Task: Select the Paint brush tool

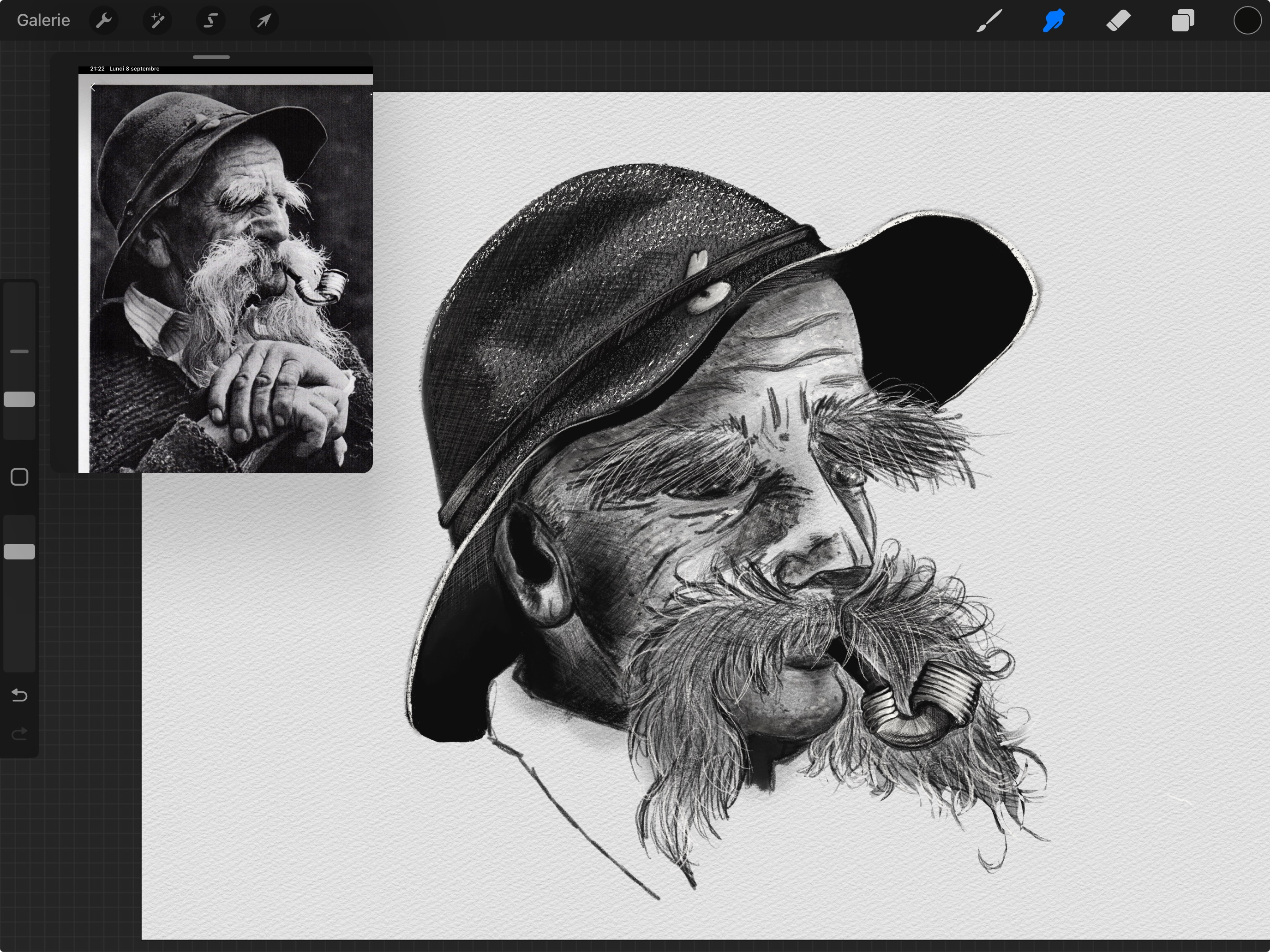Action: click(x=989, y=21)
